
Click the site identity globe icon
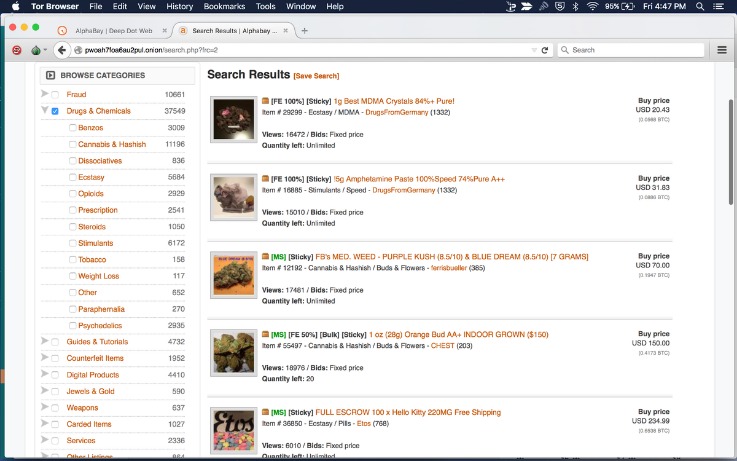coord(78,50)
